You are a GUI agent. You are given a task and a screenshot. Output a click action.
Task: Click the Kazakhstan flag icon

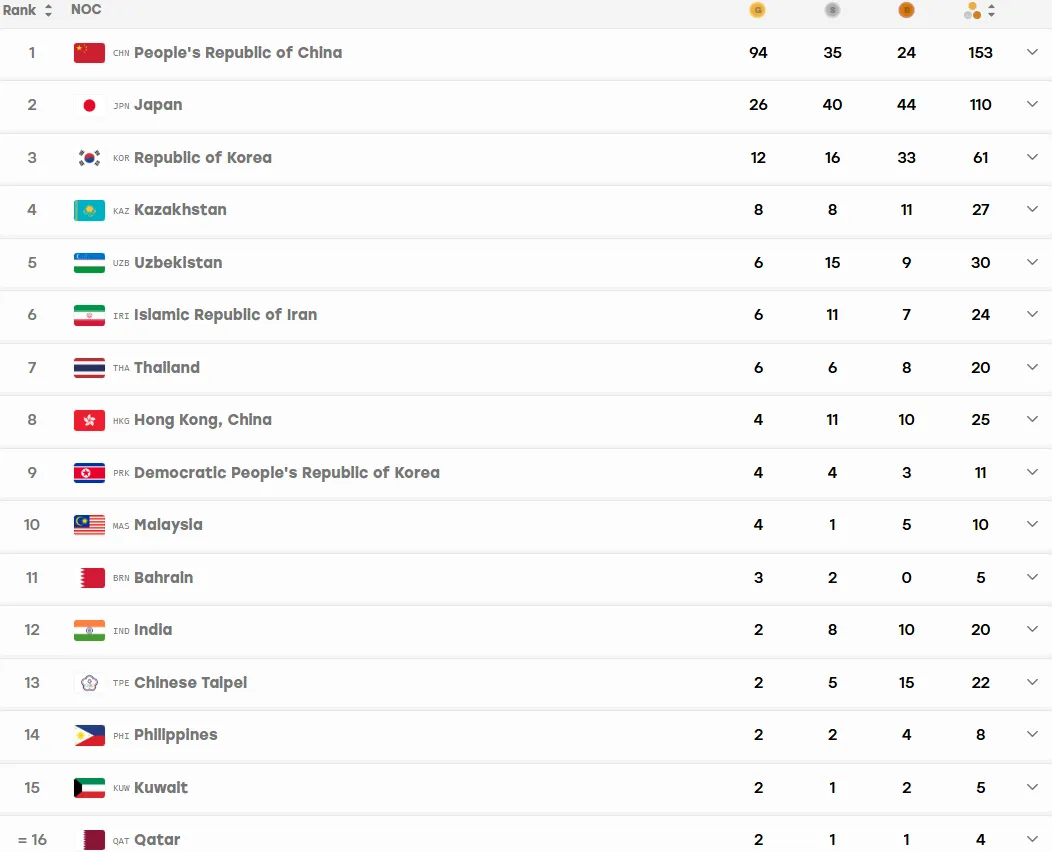coord(89,210)
